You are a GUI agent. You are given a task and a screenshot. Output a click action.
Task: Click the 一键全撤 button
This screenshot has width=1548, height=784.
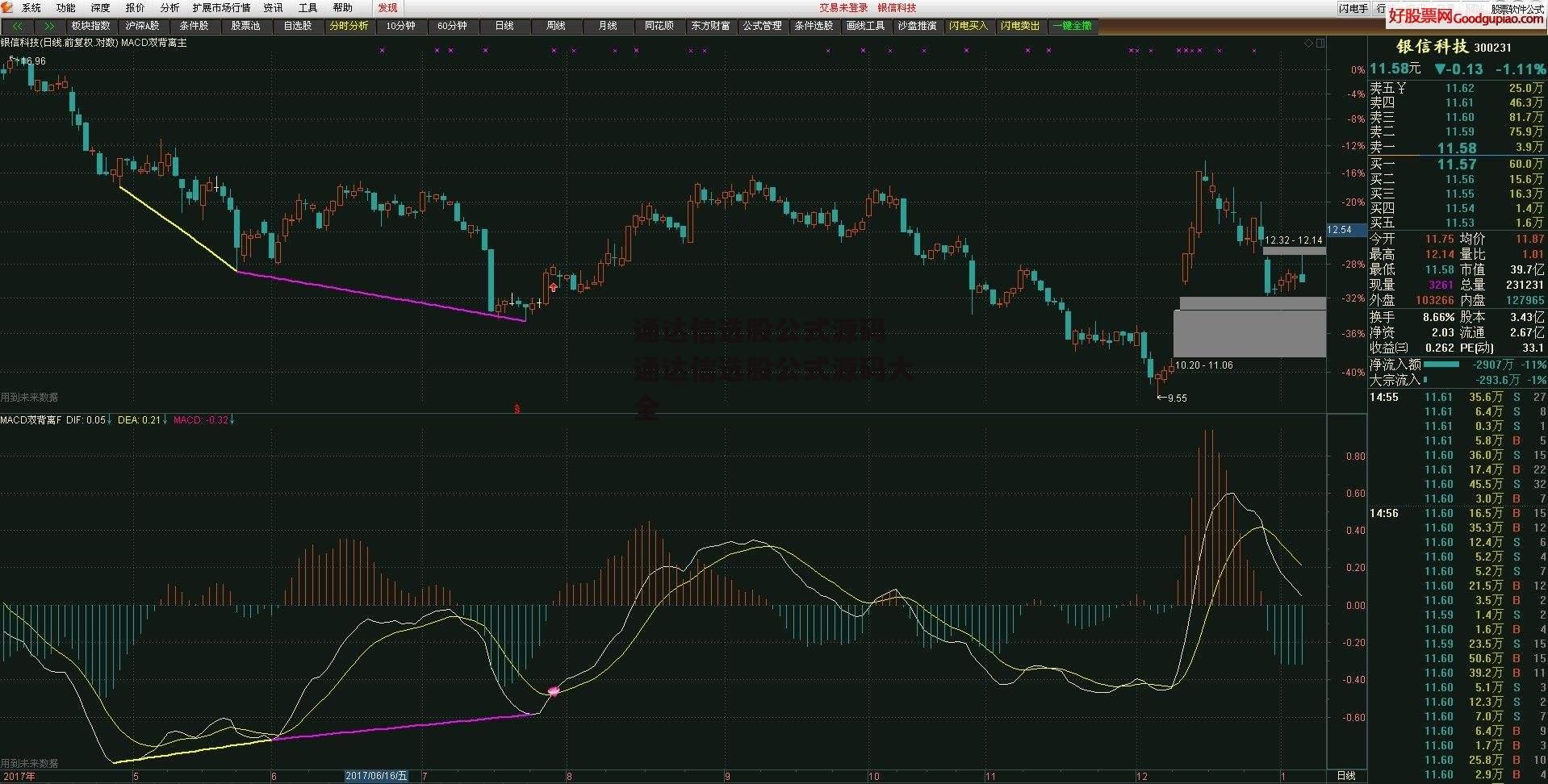(x=1072, y=26)
